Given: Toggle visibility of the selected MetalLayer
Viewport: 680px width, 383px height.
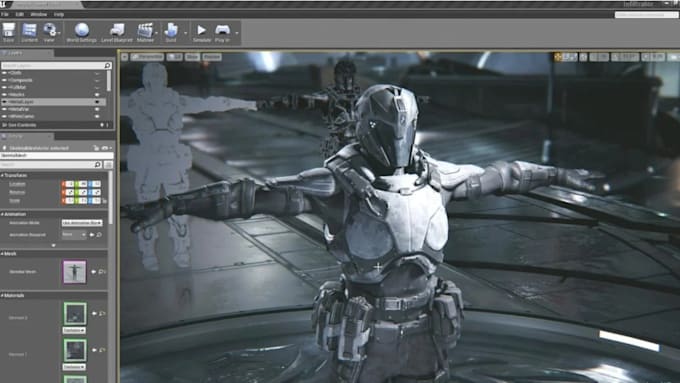Looking at the screenshot, I should (x=97, y=102).
